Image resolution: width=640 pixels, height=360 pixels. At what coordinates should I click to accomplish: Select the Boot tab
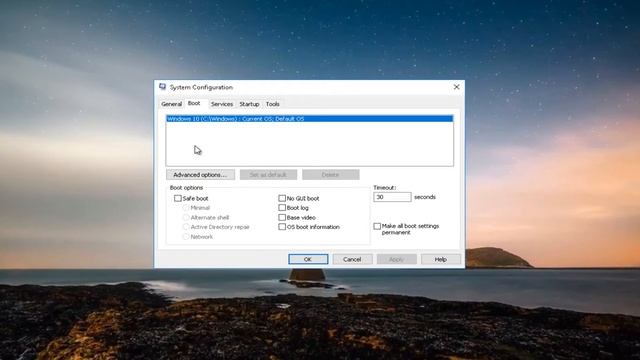coord(194,103)
